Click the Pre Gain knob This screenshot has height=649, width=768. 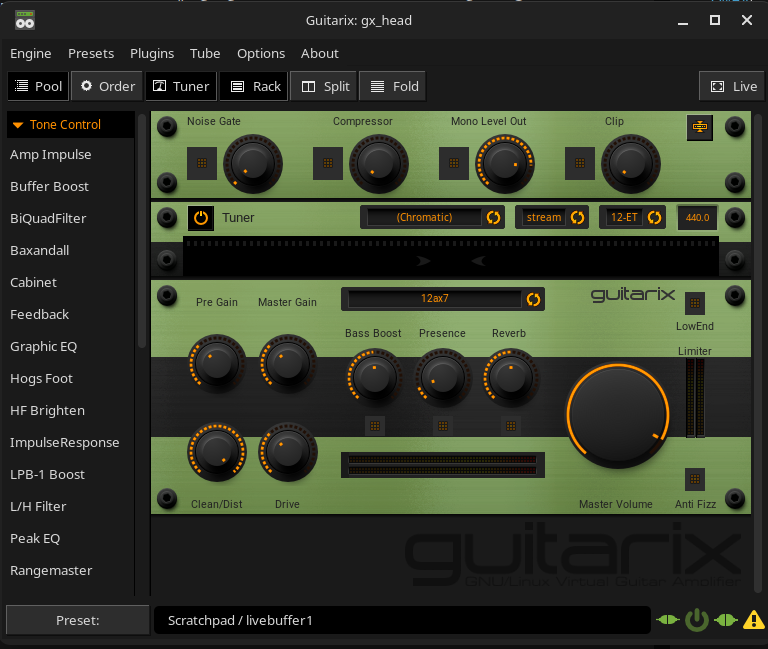217,363
